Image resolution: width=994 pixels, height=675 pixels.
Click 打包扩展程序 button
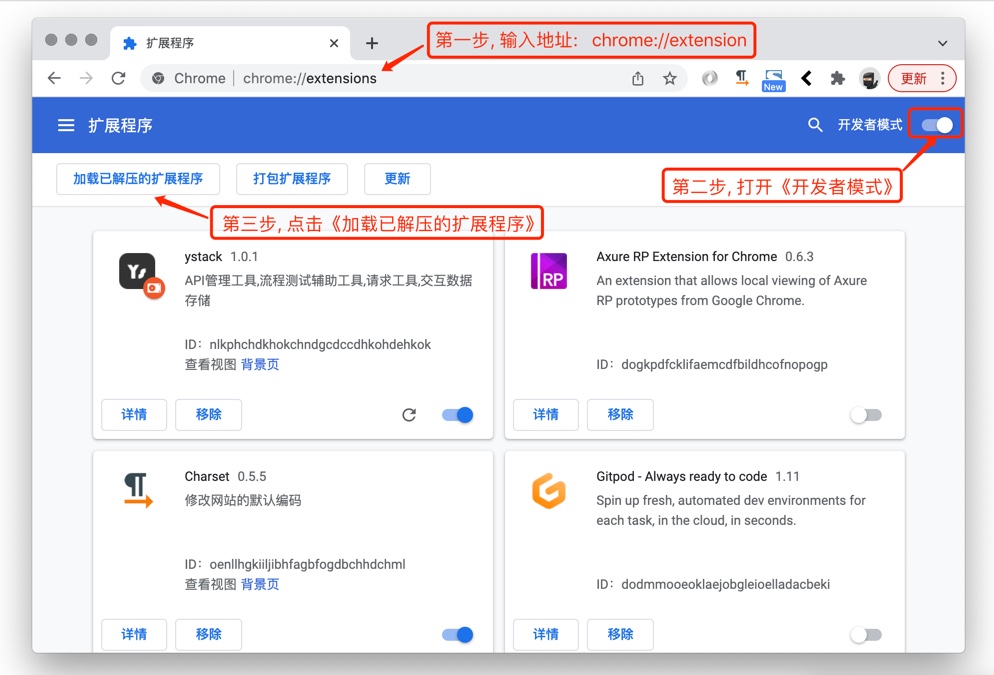point(292,179)
